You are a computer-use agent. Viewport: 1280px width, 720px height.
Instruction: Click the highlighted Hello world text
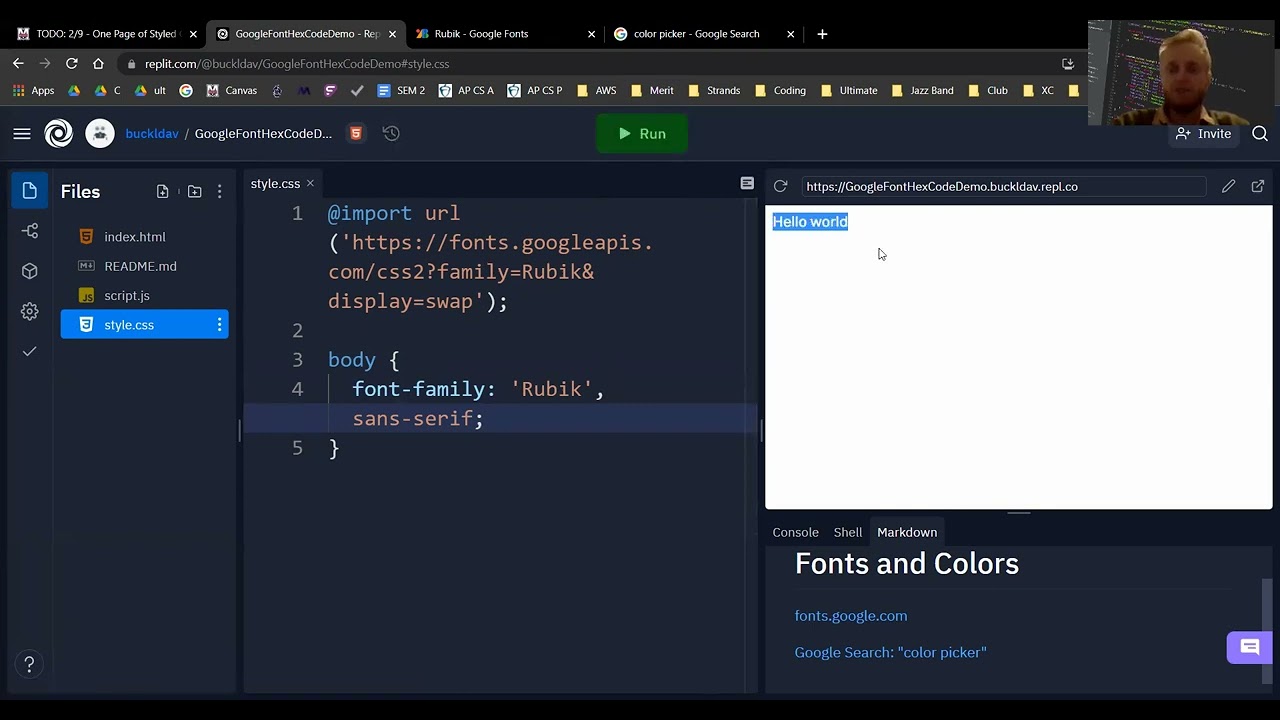810,222
